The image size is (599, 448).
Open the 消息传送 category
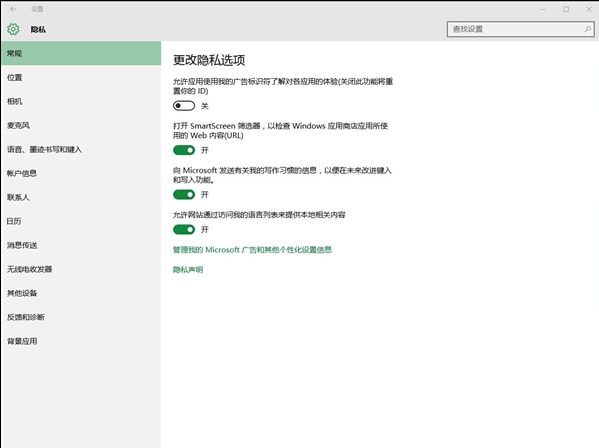(81, 245)
